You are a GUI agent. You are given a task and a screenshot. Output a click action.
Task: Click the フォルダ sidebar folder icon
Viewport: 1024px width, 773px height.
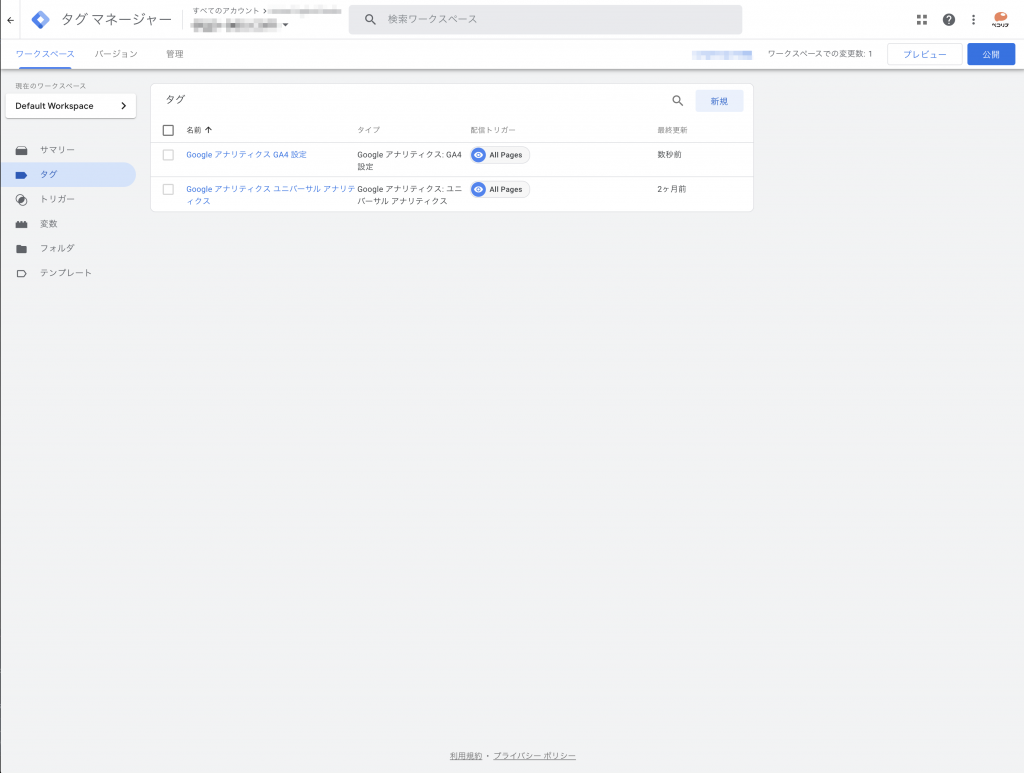tap(22, 249)
